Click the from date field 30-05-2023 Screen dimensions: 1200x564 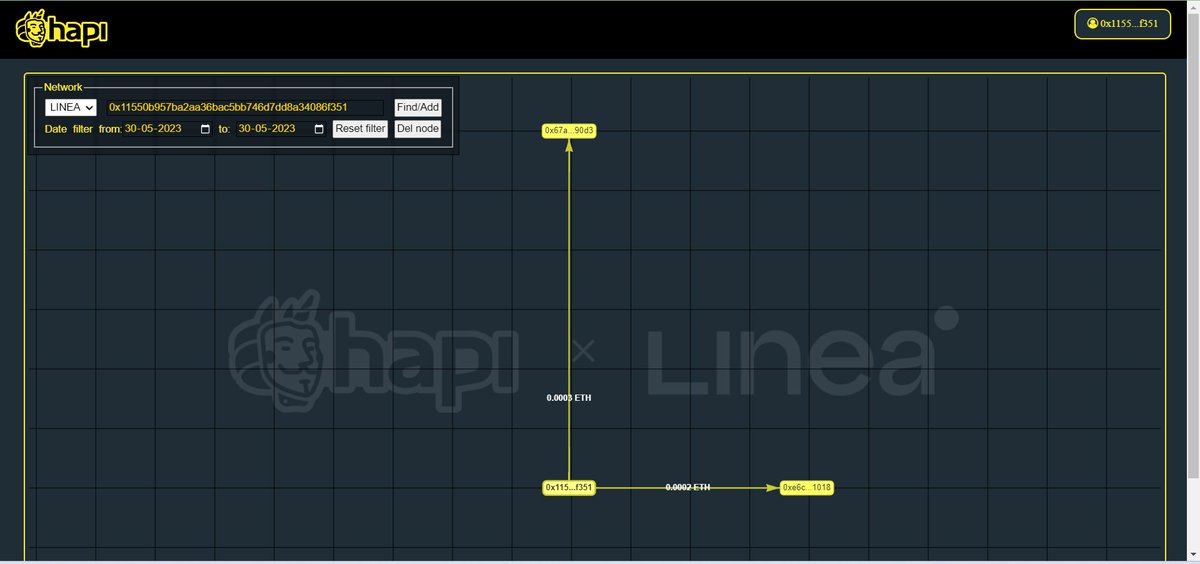[168, 129]
